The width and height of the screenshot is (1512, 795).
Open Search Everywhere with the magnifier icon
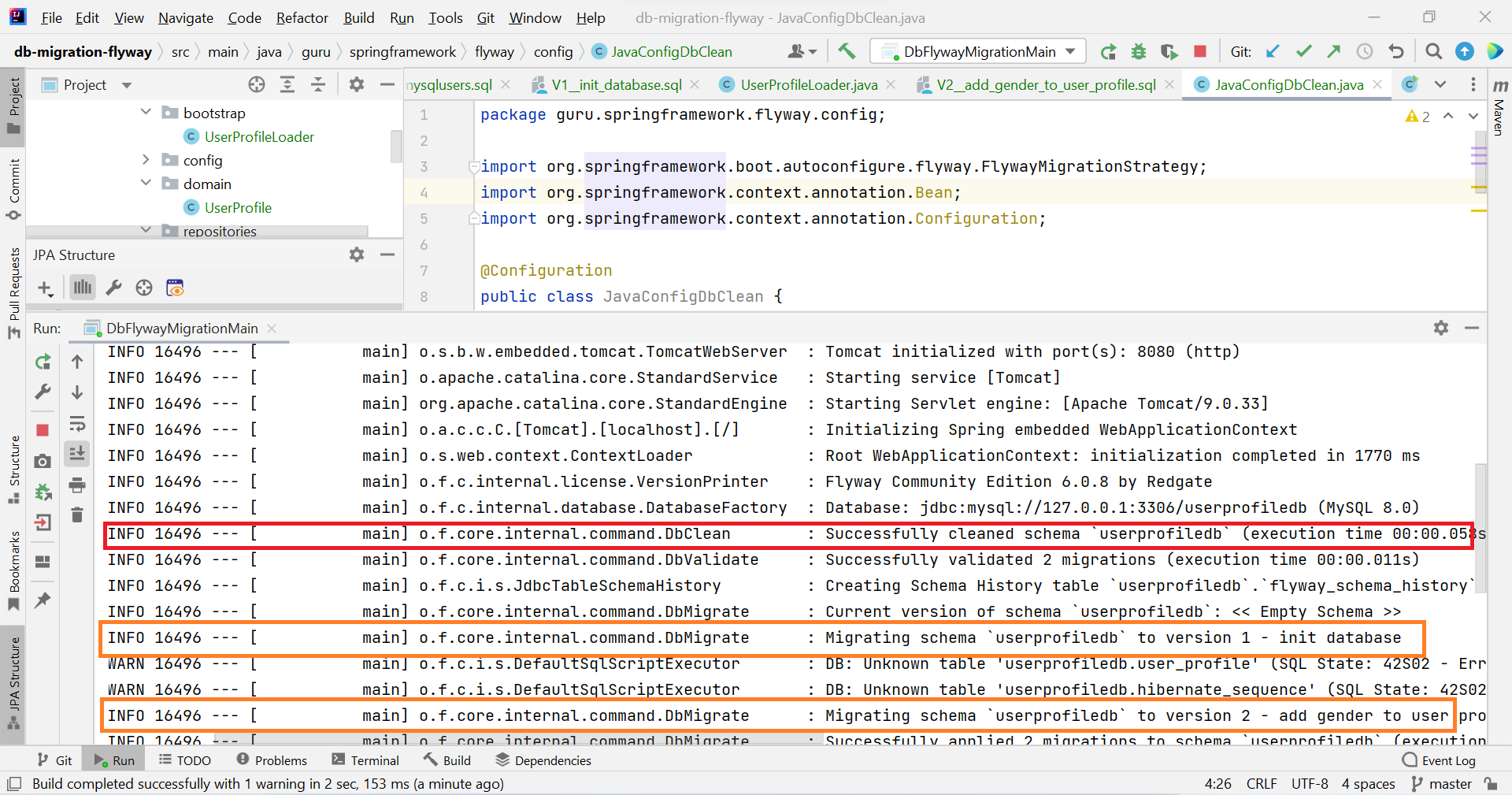point(1434,51)
